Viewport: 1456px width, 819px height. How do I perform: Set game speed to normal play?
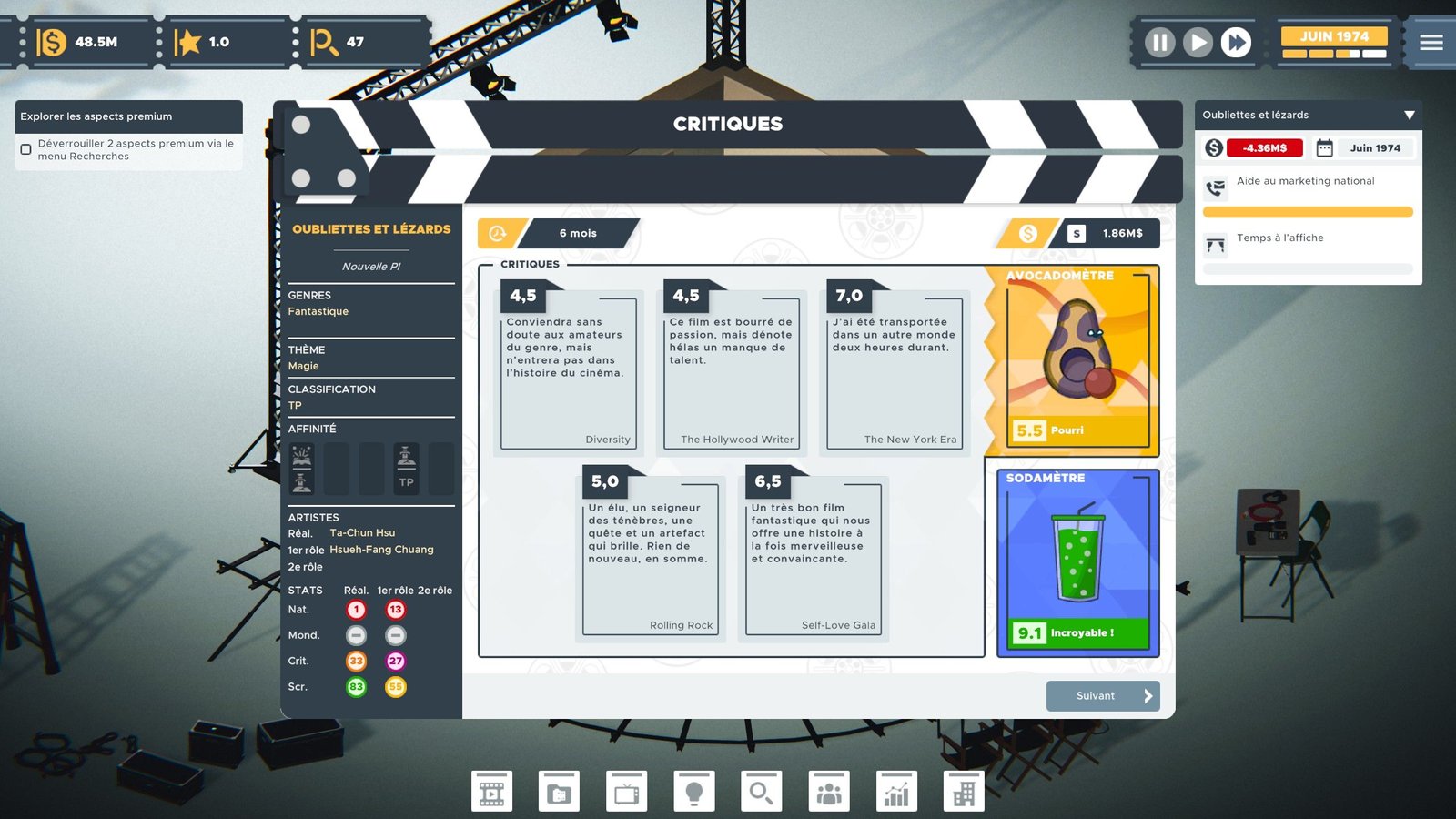click(x=1198, y=42)
